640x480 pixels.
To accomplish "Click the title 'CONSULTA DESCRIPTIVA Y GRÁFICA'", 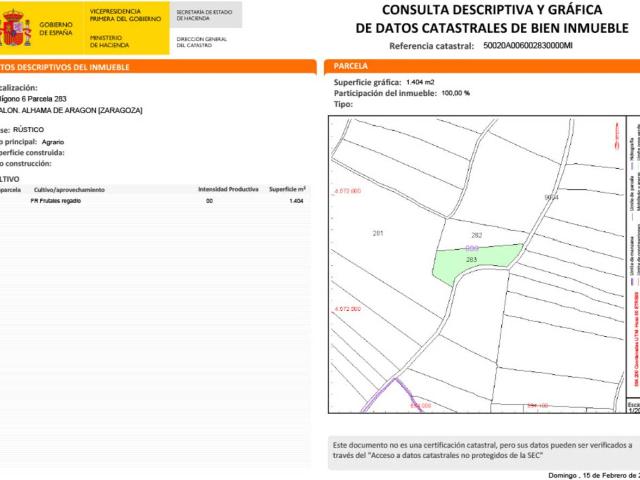I will [492, 10].
